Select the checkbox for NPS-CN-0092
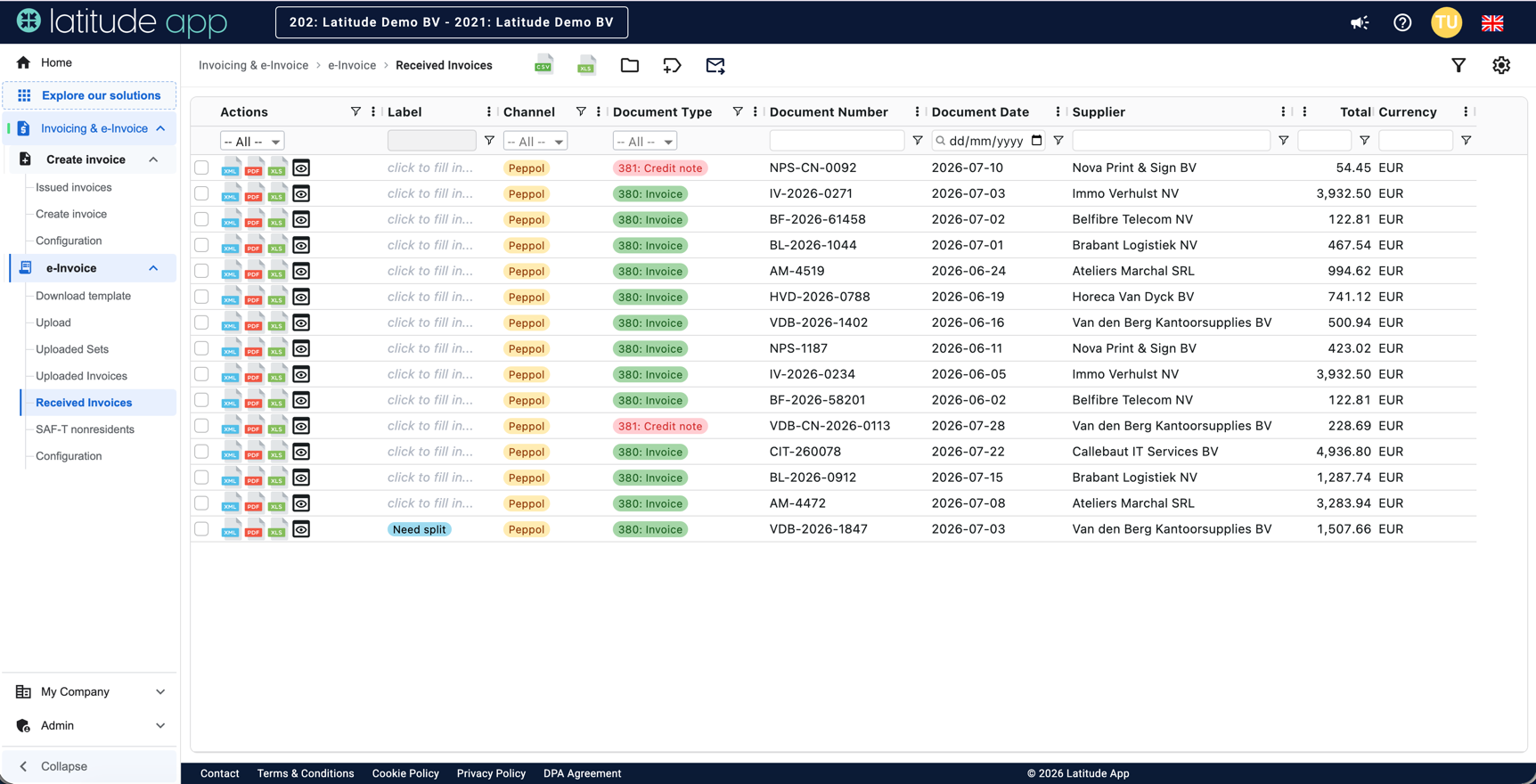Screen dimensions: 1536x784 202,167
